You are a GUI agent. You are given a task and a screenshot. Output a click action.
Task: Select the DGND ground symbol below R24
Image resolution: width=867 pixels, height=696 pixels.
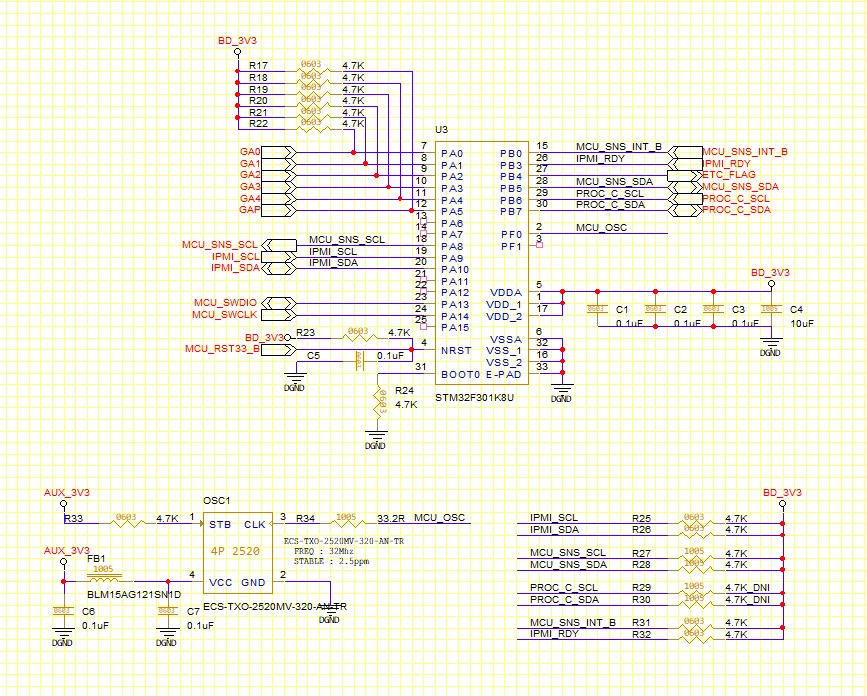375,439
